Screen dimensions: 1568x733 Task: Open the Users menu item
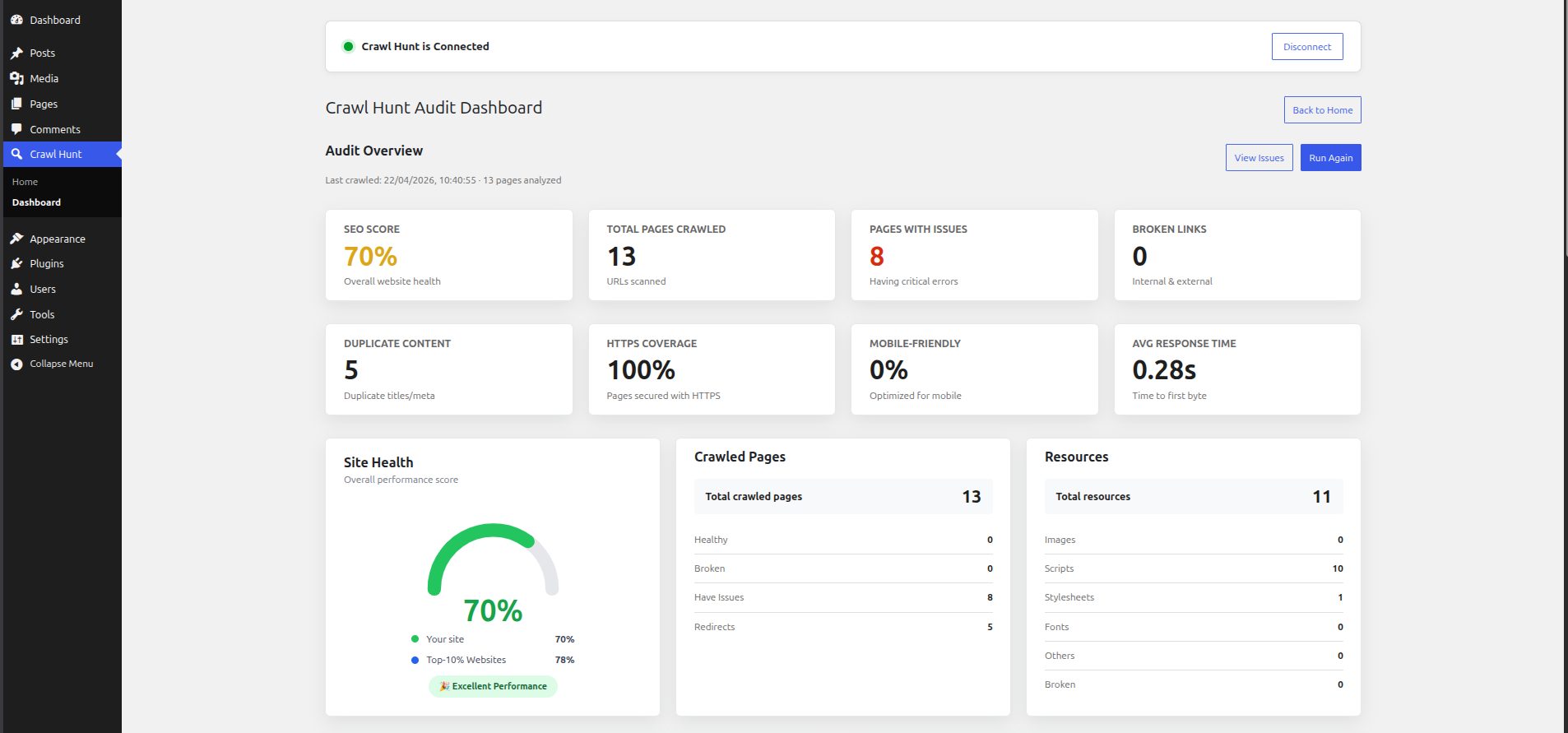pos(63,289)
